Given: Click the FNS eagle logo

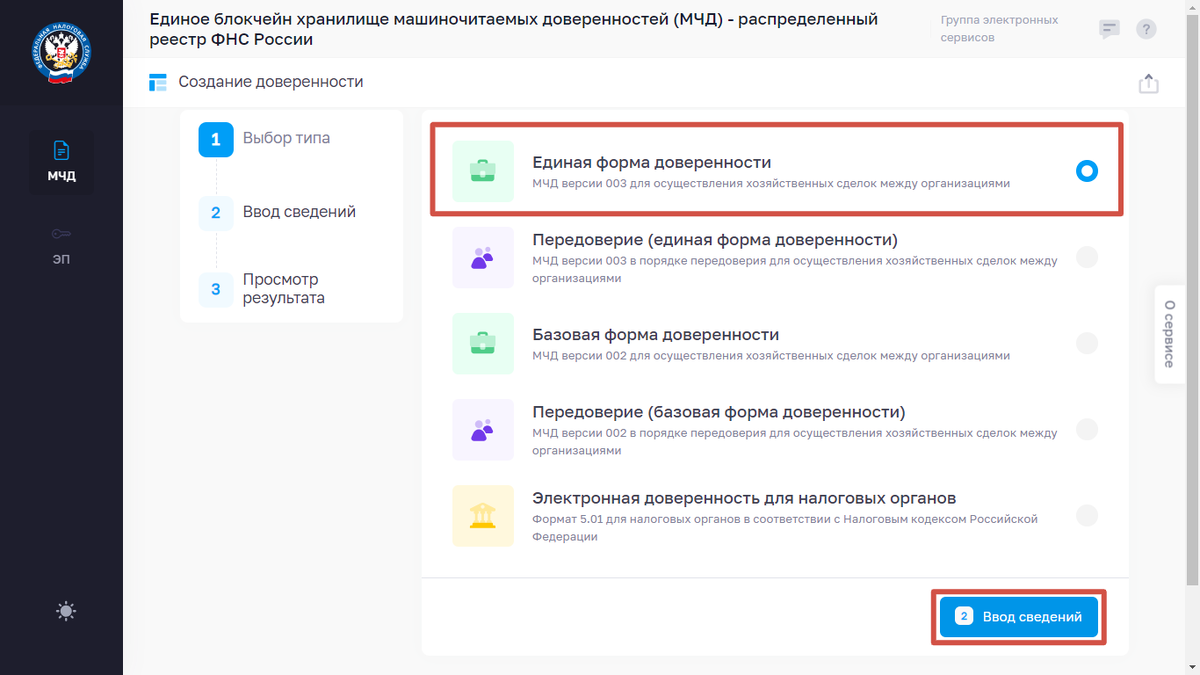Looking at the screenshot, I should (x=61, y=53).
